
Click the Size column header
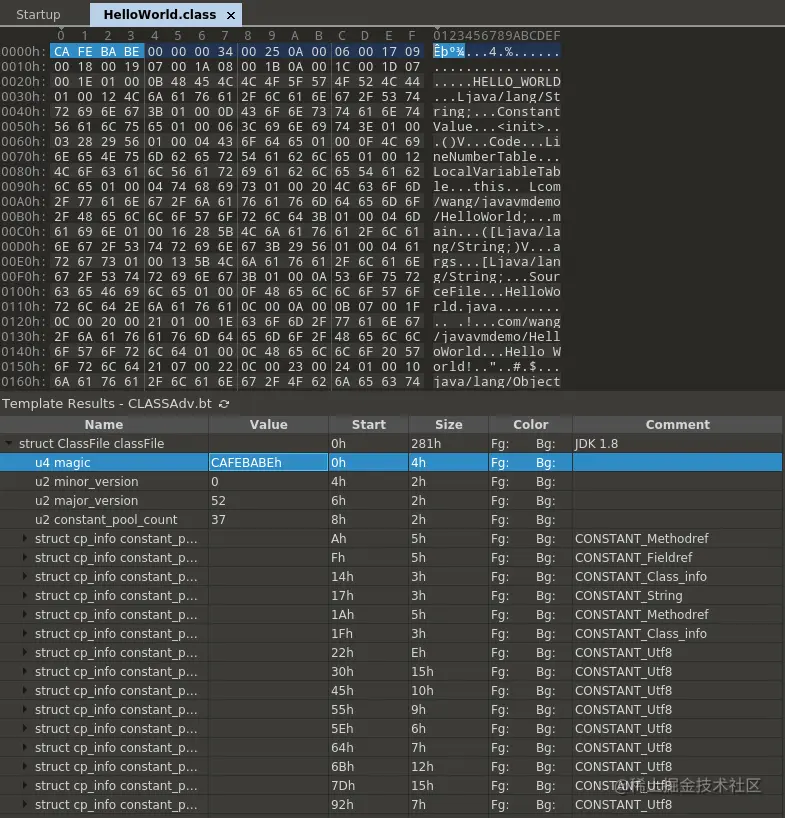click(x=449, y=425)
